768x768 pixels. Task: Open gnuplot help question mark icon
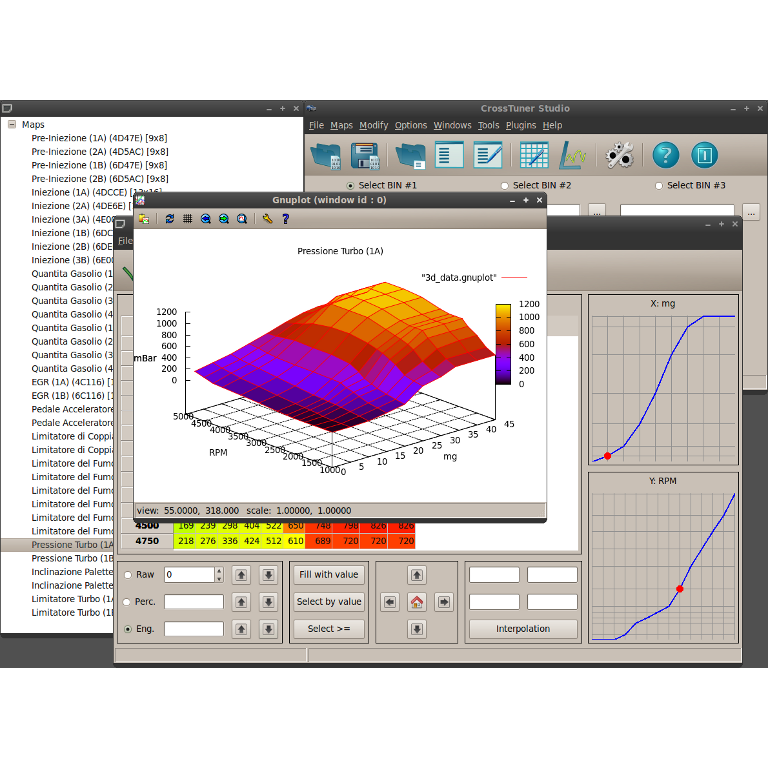(x=286, y=219)
